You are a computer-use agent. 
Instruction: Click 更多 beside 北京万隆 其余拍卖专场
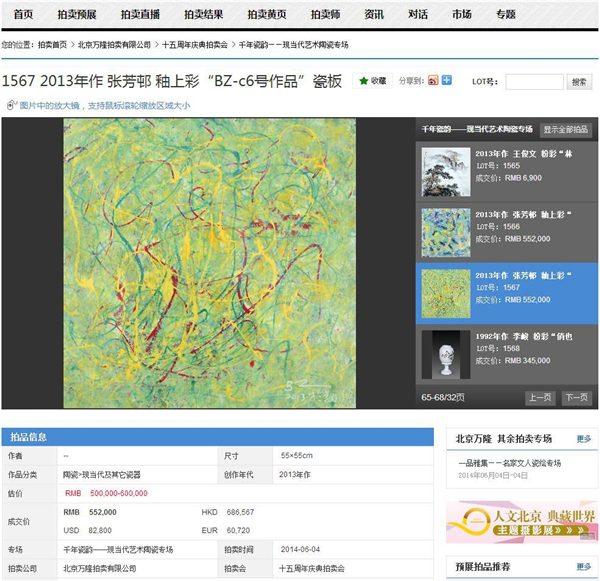[584, 439]
